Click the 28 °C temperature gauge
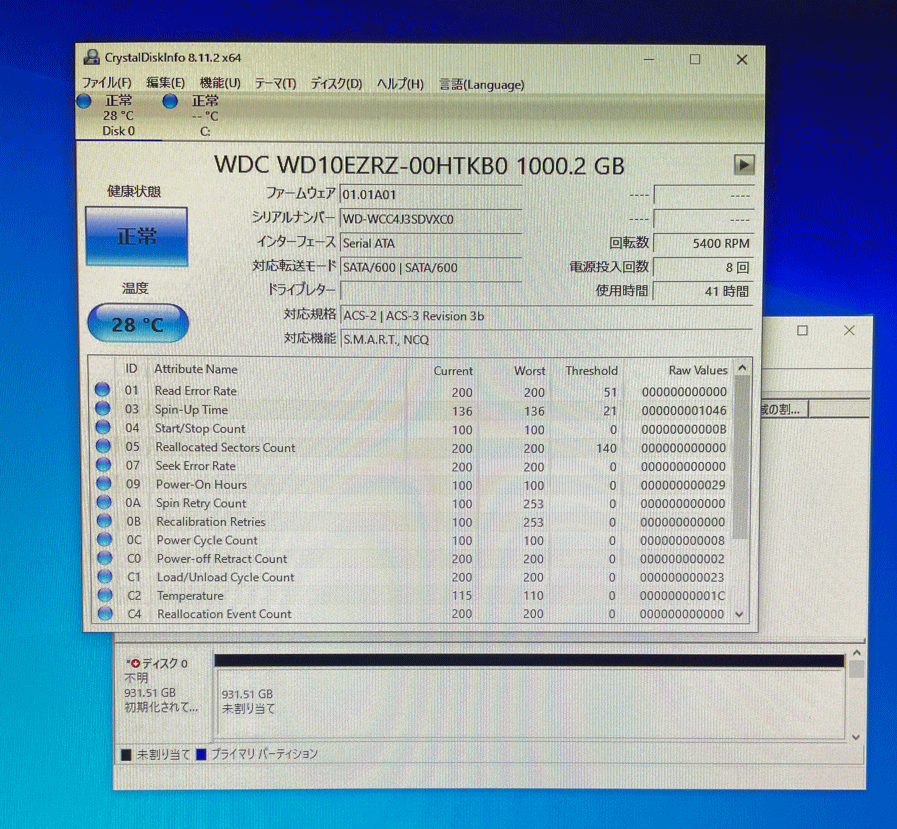Image resolution: width=897 pixels, height=829 pixels. click(x=137, y=323)
